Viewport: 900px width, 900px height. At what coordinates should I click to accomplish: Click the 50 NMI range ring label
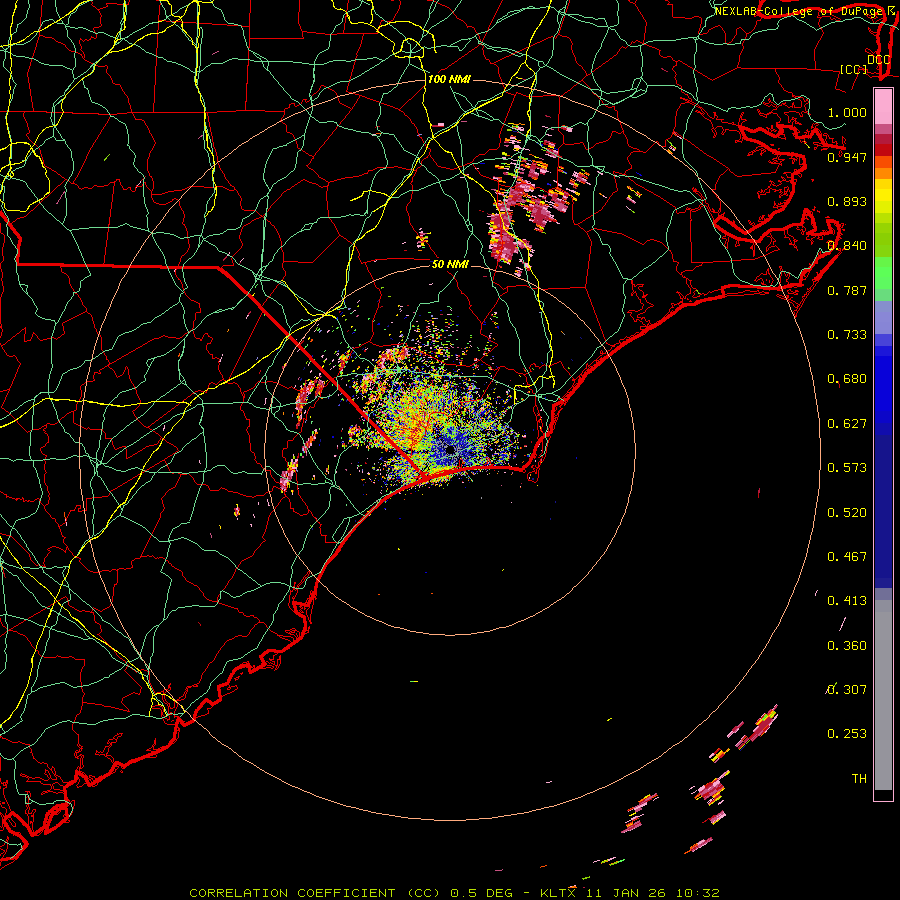click(x=450, y=264)
